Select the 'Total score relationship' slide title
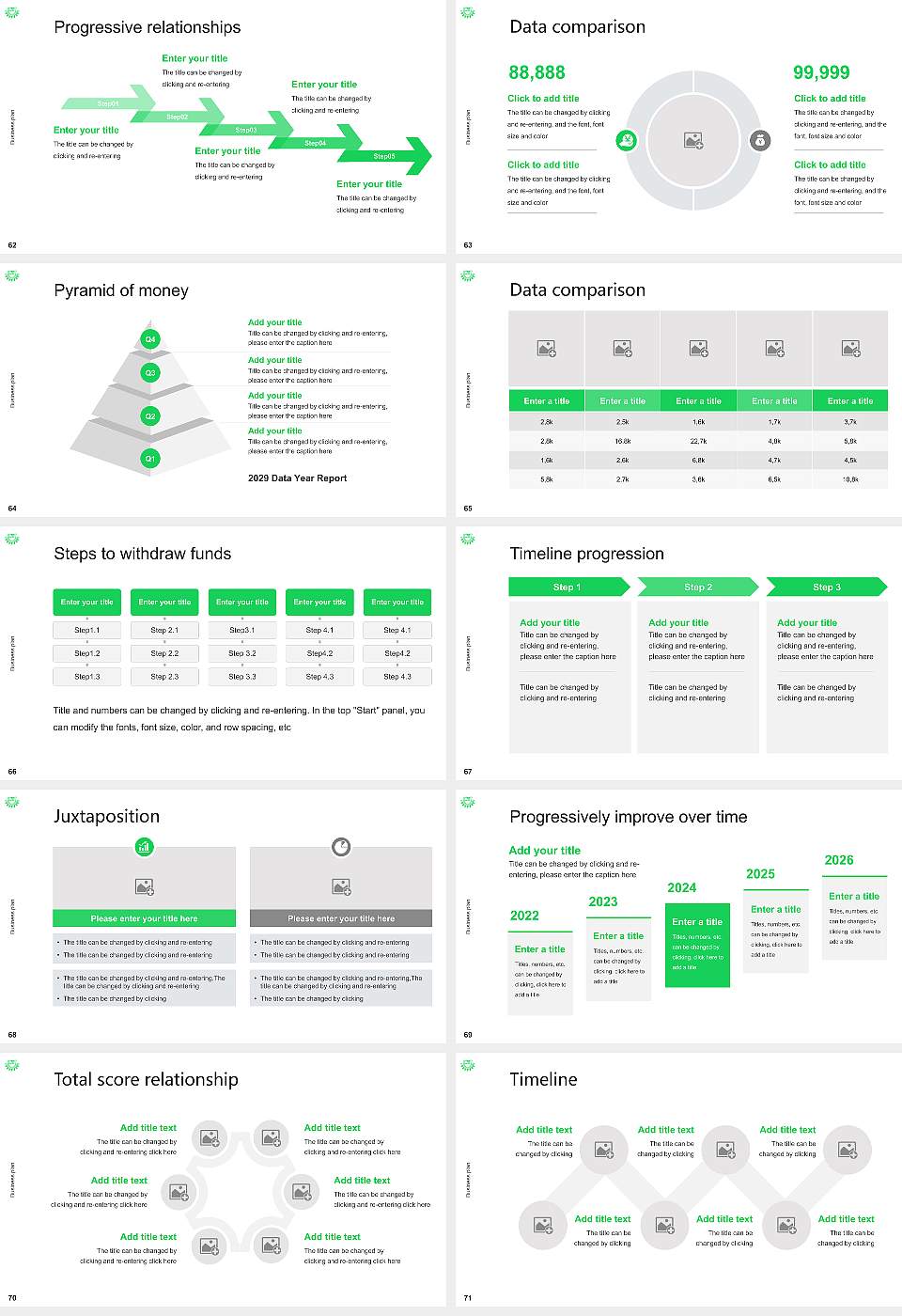Viewport: 902px width, 1316px height. (x=146, y=1079)
